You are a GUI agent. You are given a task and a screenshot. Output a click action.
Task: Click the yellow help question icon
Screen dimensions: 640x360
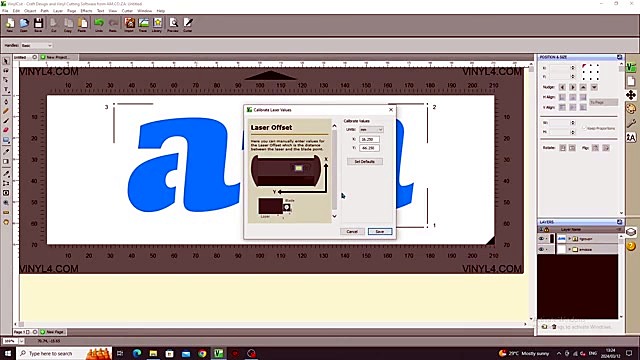coord(631,246)
